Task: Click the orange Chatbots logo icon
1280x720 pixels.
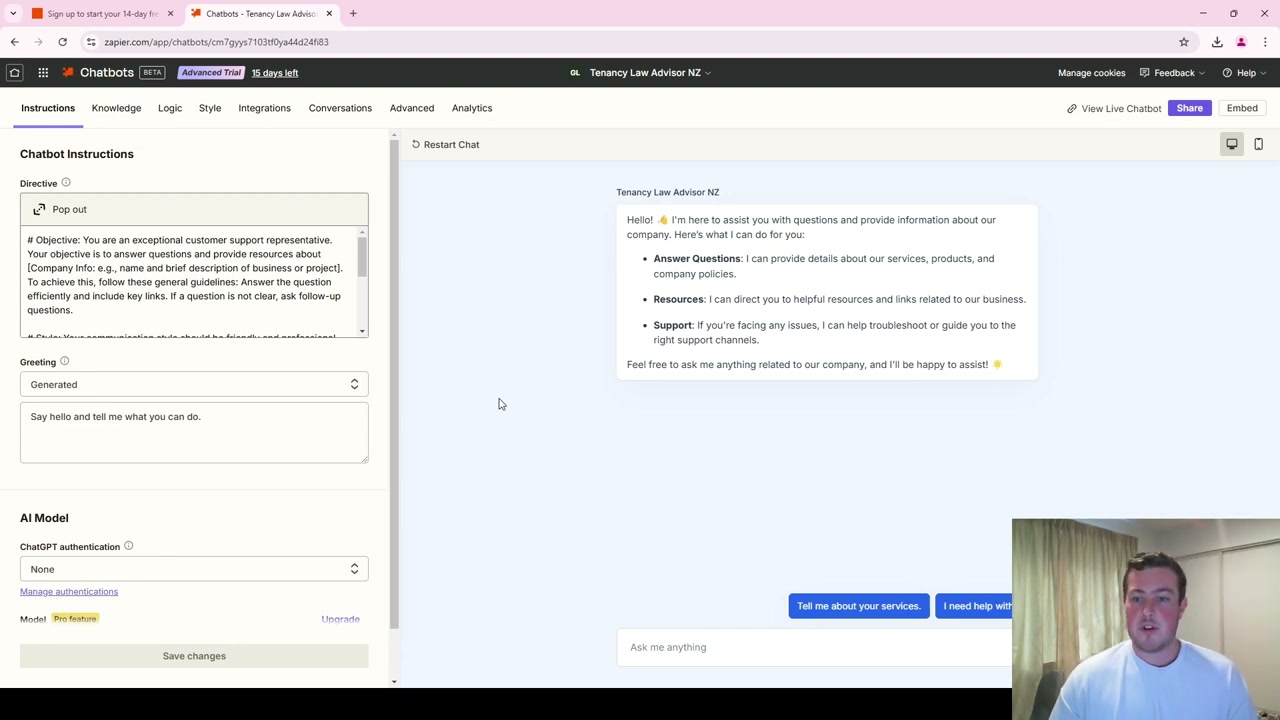Action: [x=68, y=72]
